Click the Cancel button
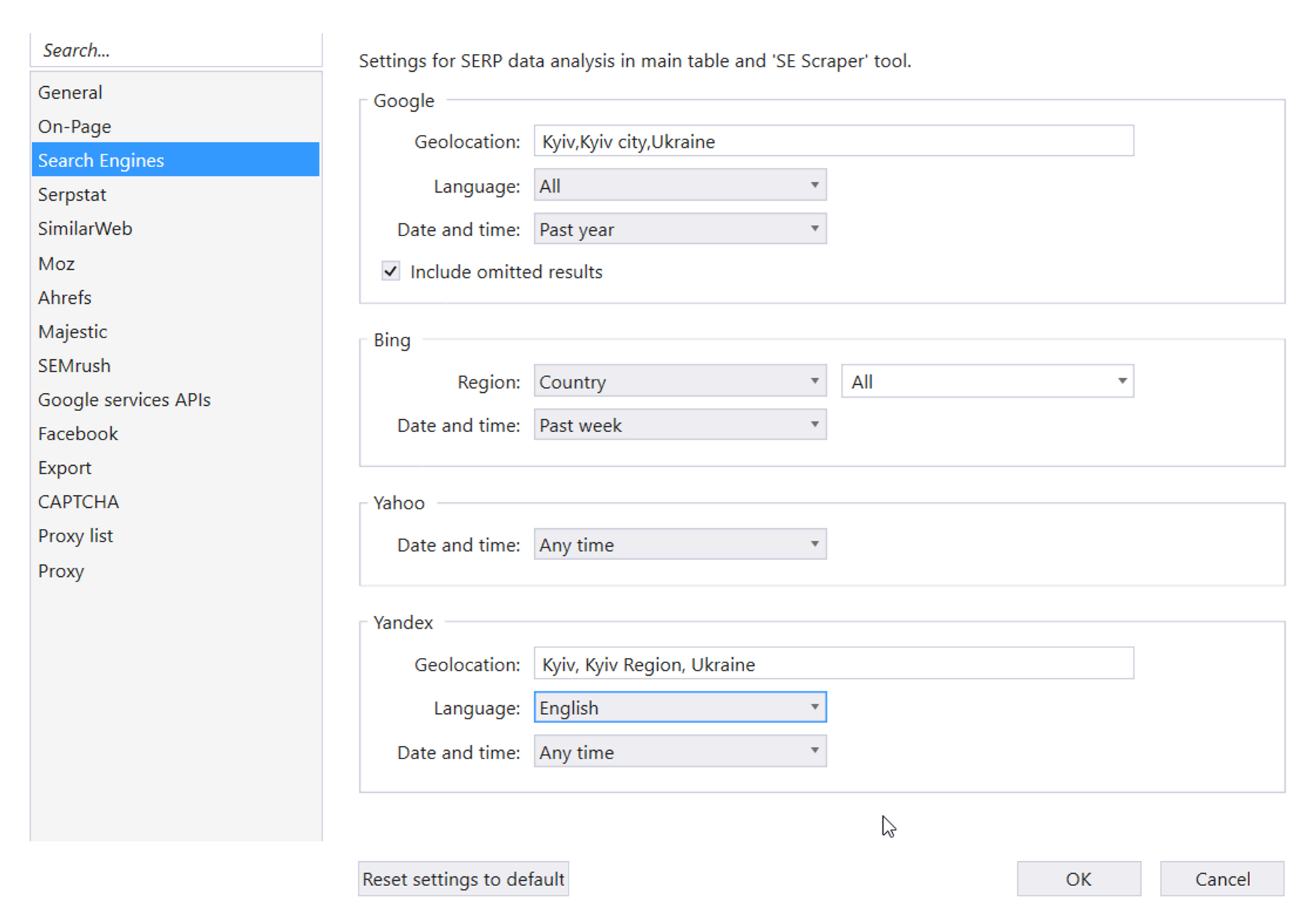Image resolution: width=1316 pixels, height=923 pixels. (1222, 879)
